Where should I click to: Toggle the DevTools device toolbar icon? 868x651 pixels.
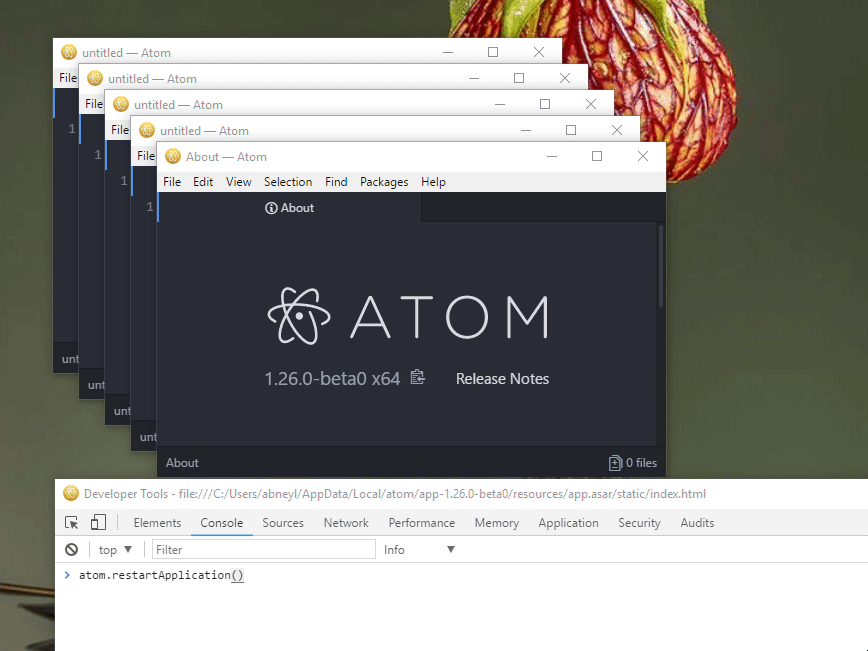pyautogui.click(x=99, y=522)
